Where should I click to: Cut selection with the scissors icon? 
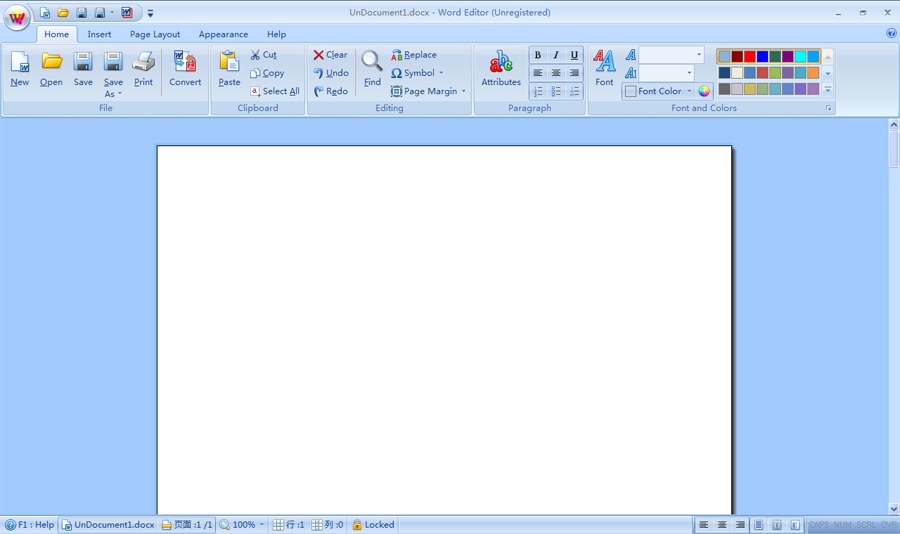coord(255,55)
